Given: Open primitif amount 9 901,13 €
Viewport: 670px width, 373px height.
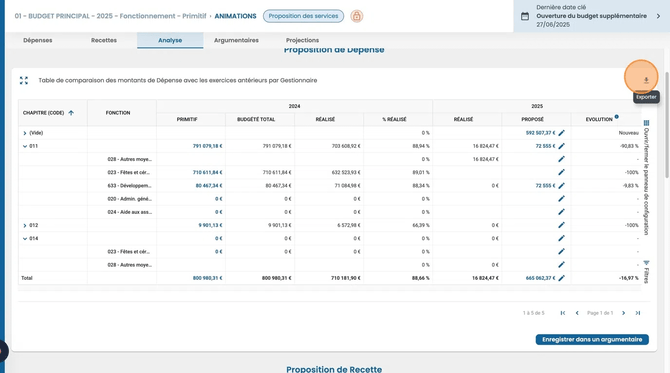Looking at the screenshot, I should point(210,225).
